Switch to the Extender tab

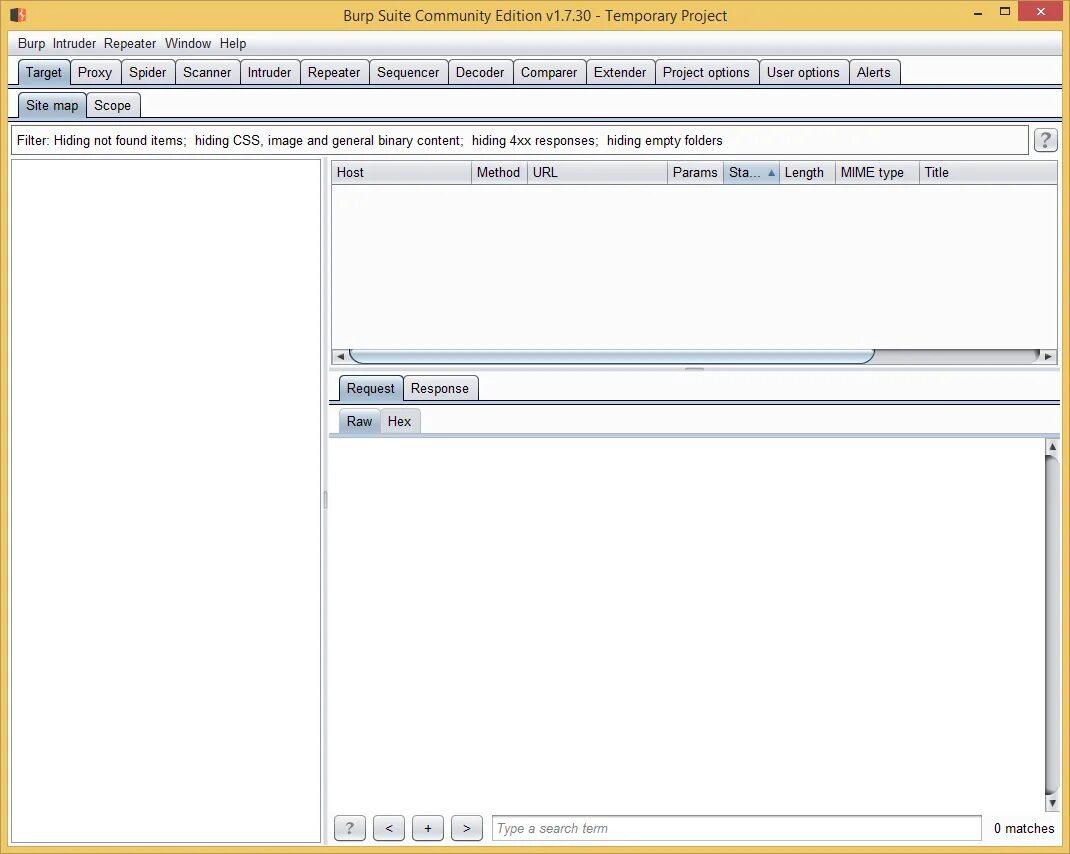point(620,72)
